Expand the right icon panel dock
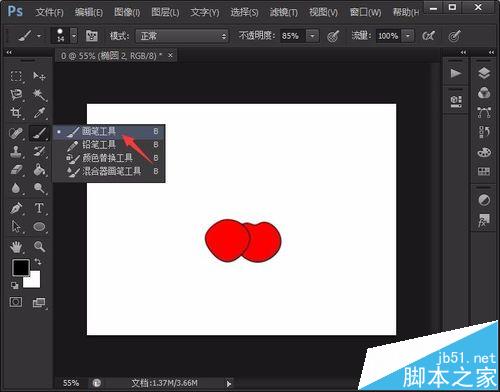Viewport: 500px width, 392px height. [491, 52]
